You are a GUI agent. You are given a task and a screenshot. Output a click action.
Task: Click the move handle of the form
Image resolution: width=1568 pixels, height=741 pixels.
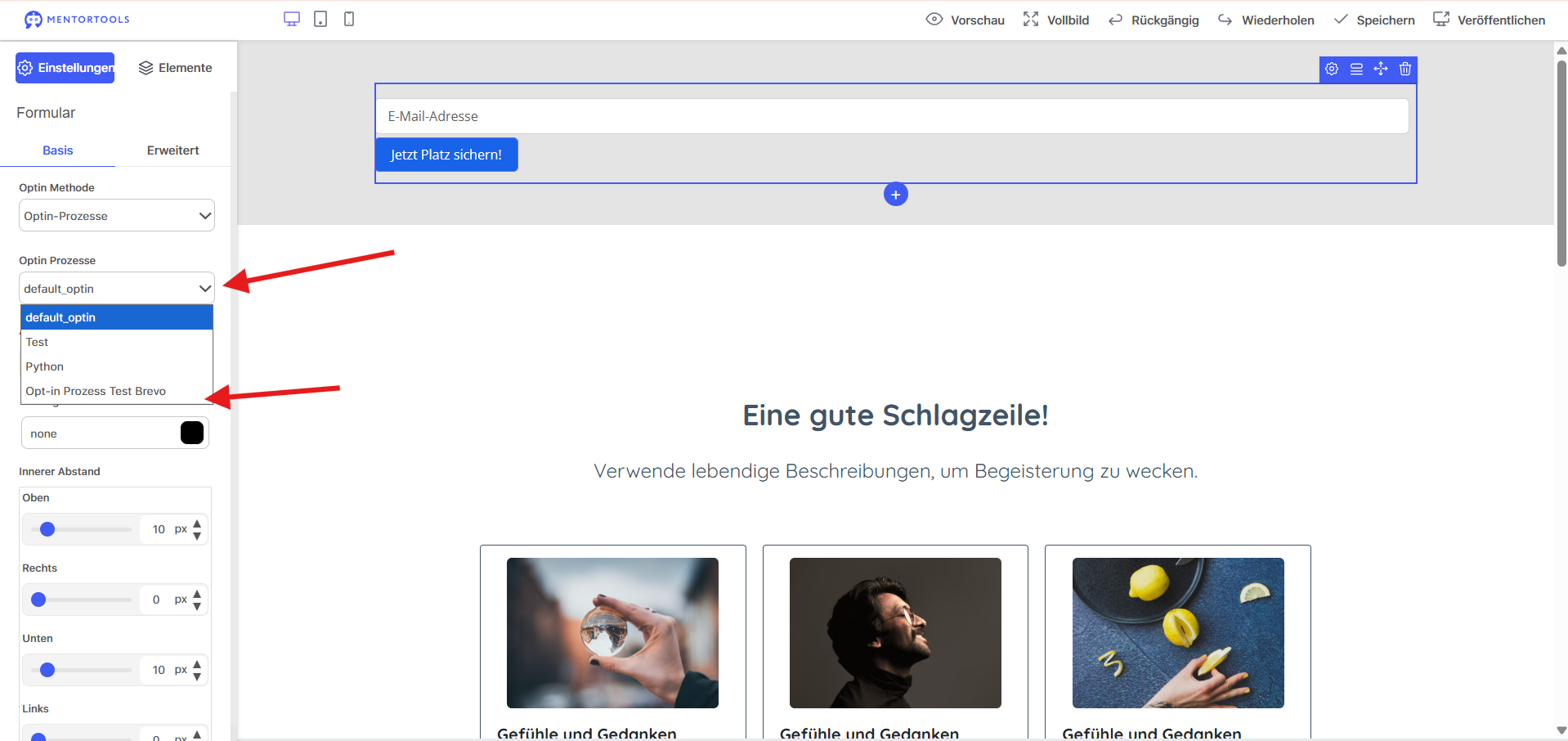(x=1381, y=69)
